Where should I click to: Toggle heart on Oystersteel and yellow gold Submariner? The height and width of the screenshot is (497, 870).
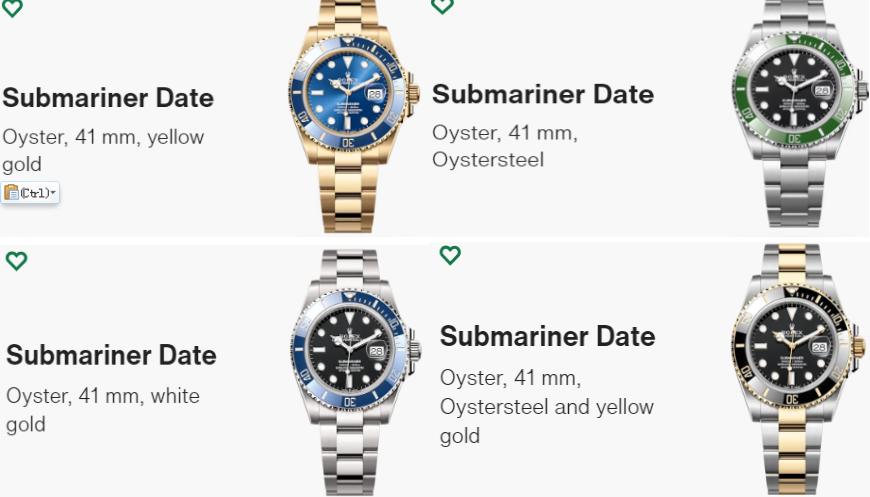(x=450, y=255)
